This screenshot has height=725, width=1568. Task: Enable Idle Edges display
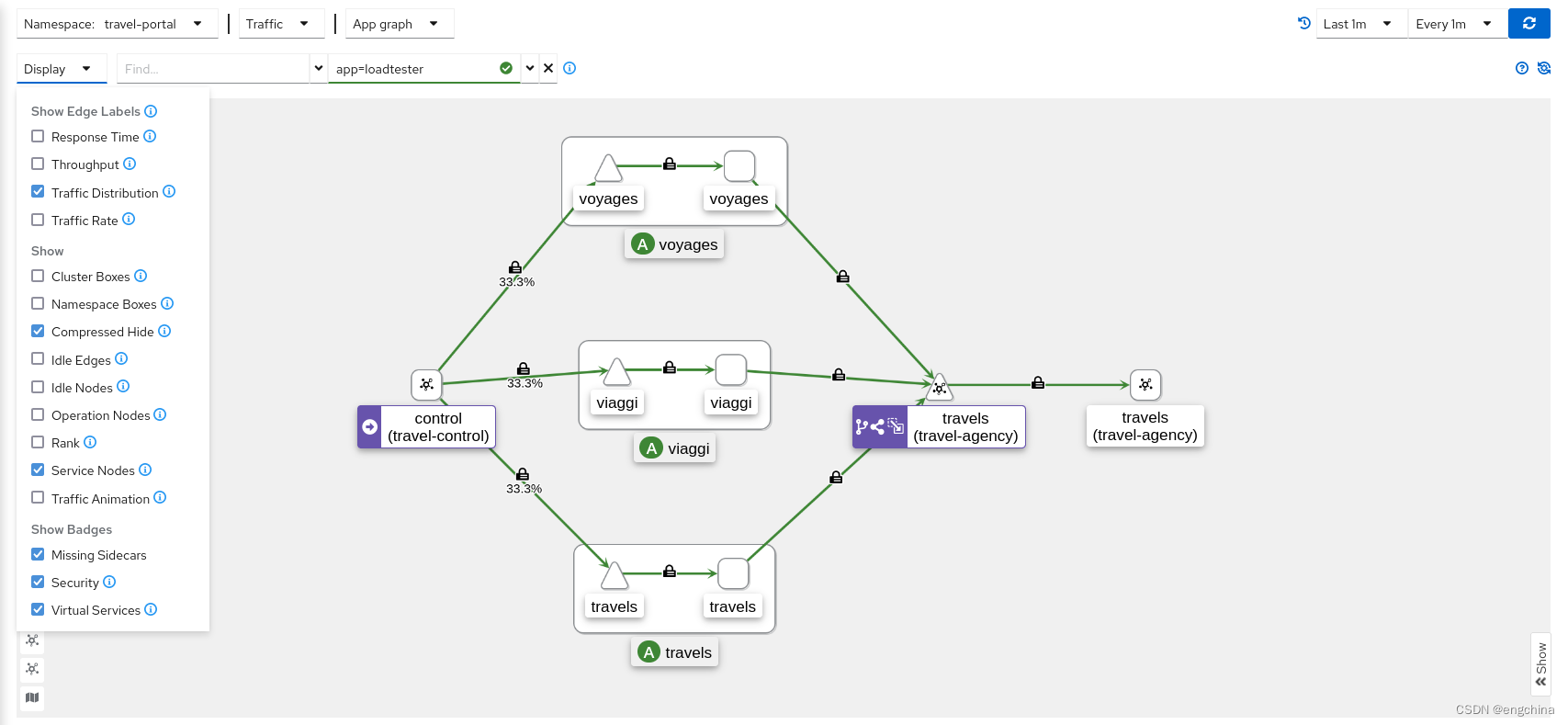tap(38, 358)
